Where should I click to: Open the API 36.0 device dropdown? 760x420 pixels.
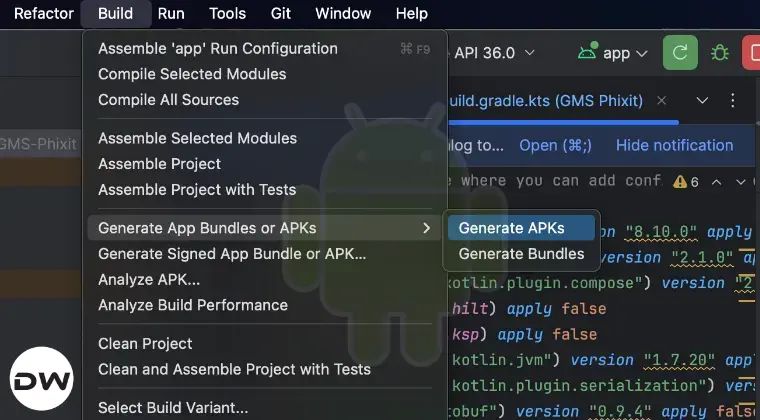(494, 53)
